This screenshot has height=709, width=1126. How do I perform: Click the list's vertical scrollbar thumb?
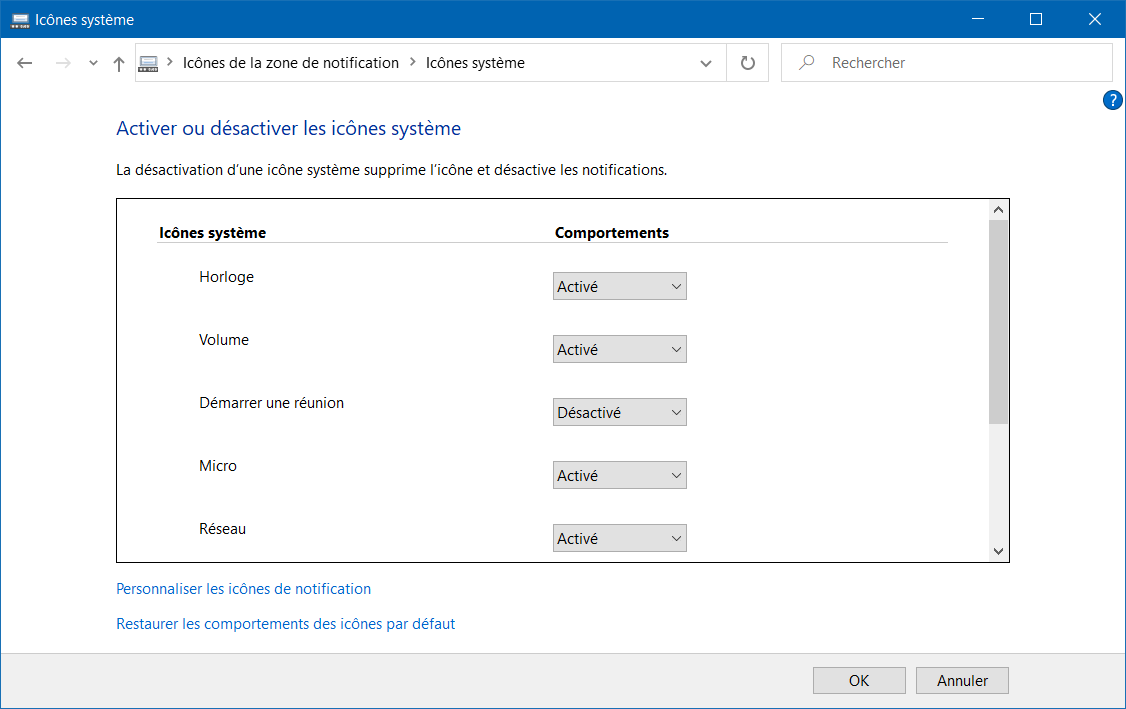(x=998, y=322)
